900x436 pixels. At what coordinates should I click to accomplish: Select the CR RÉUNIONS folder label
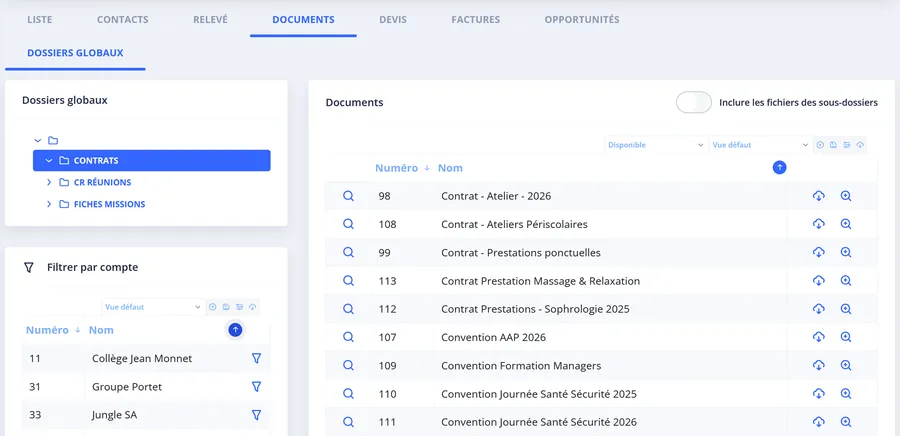[x=102, y=182]
